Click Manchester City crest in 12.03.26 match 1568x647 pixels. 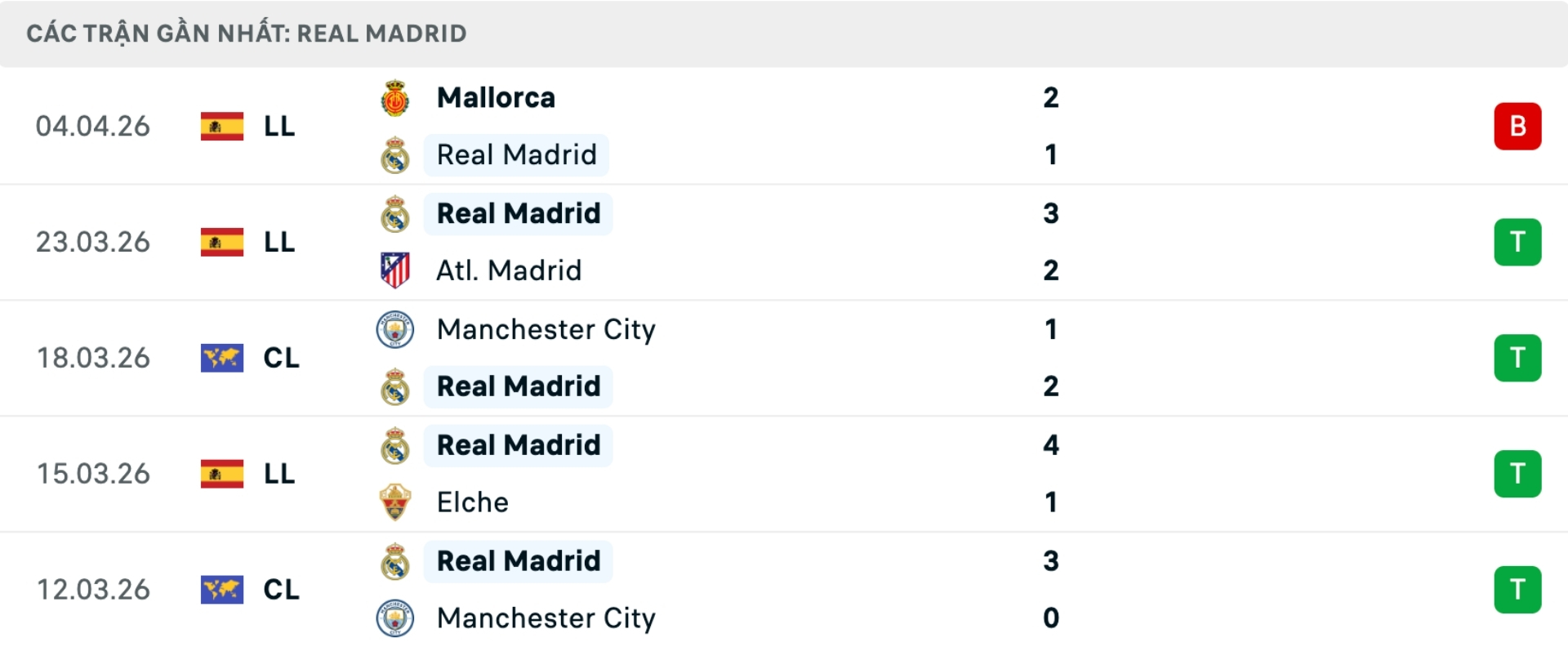[395, 618]
